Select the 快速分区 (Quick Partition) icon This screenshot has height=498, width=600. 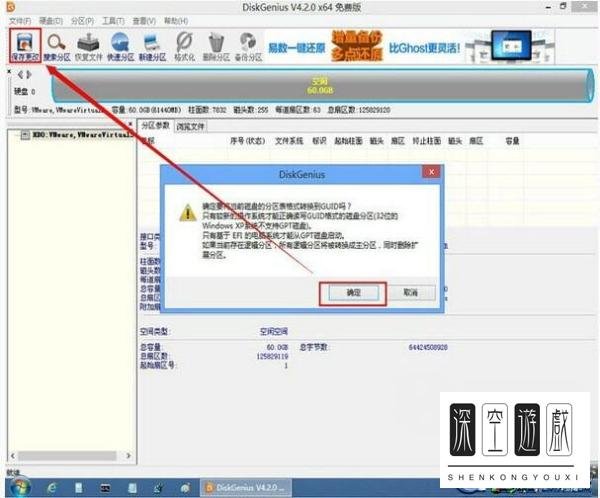[120, 45]
